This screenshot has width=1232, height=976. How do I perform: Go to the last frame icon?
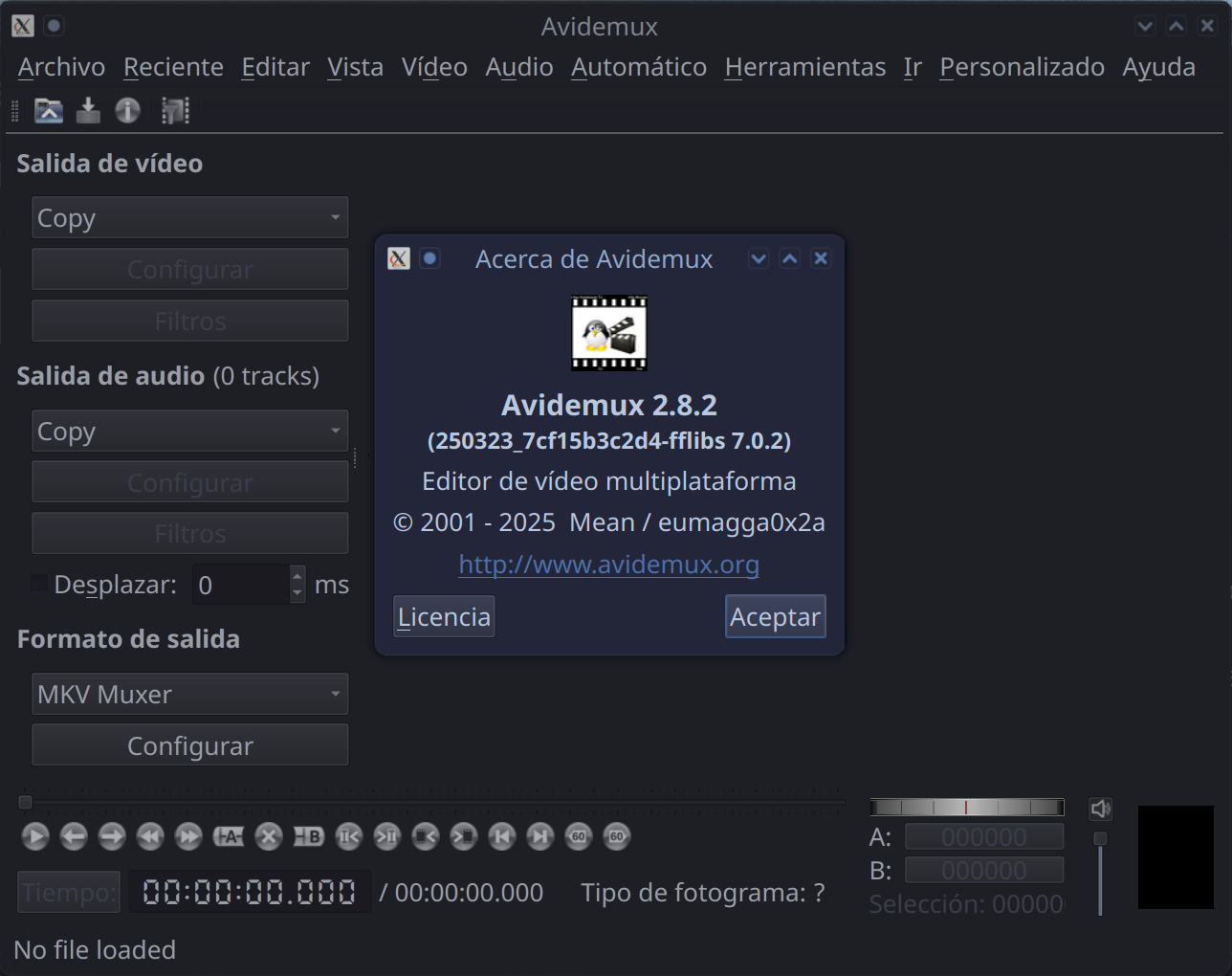(540, 836)
